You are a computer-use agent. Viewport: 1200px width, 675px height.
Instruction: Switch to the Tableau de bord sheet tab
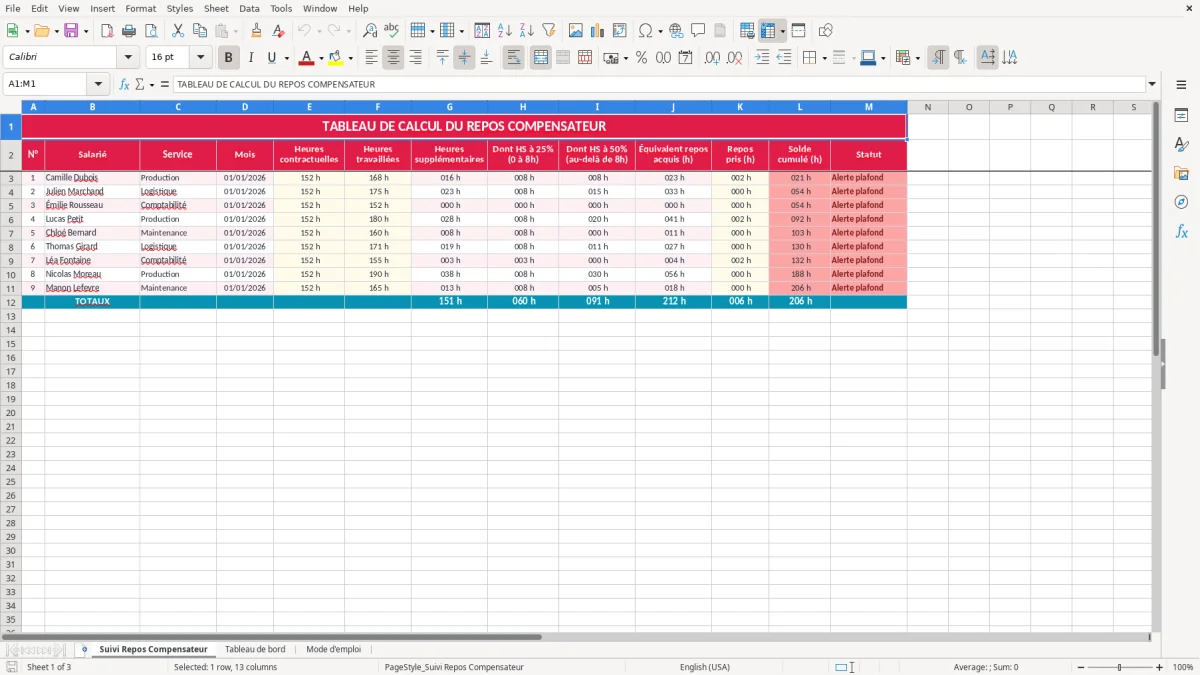pyautogui.click(x=255, y=649)
